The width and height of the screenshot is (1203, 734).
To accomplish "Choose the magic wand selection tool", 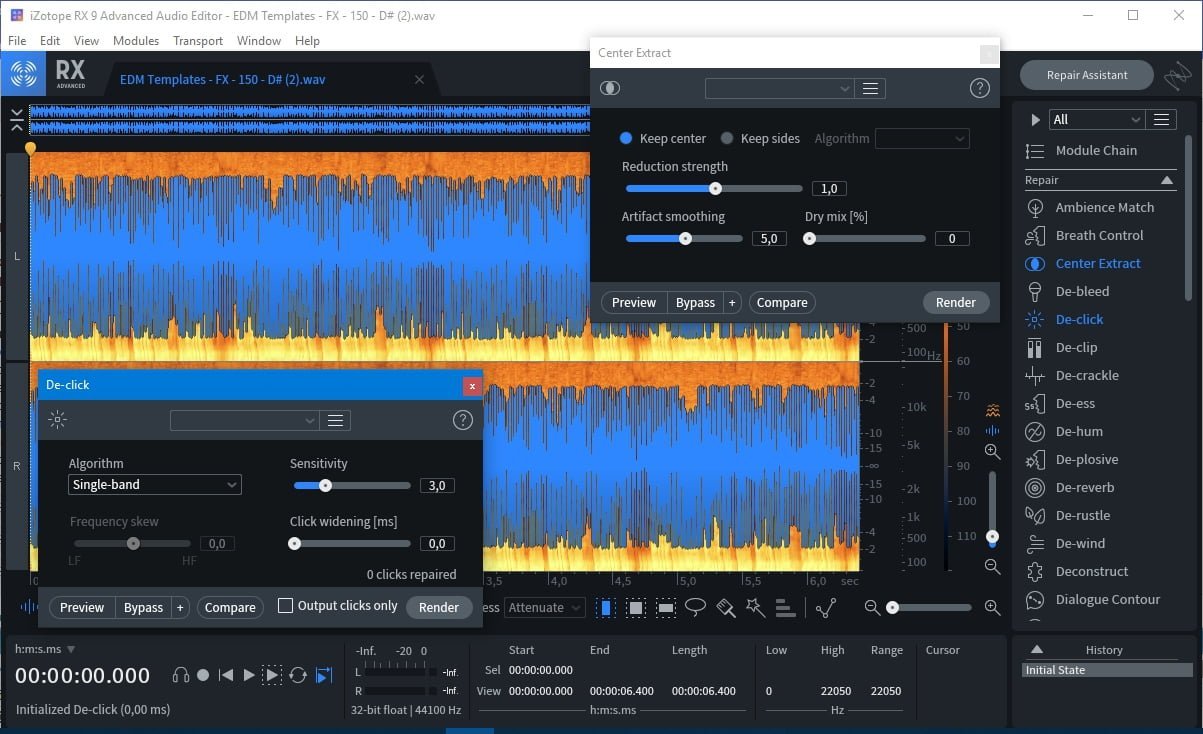I will [755, 607].
